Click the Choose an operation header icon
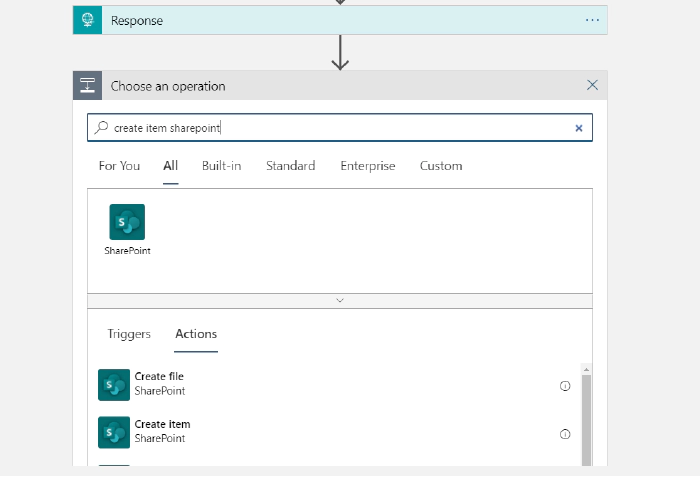This screenshot has width=700, height=477. [88, 85]
